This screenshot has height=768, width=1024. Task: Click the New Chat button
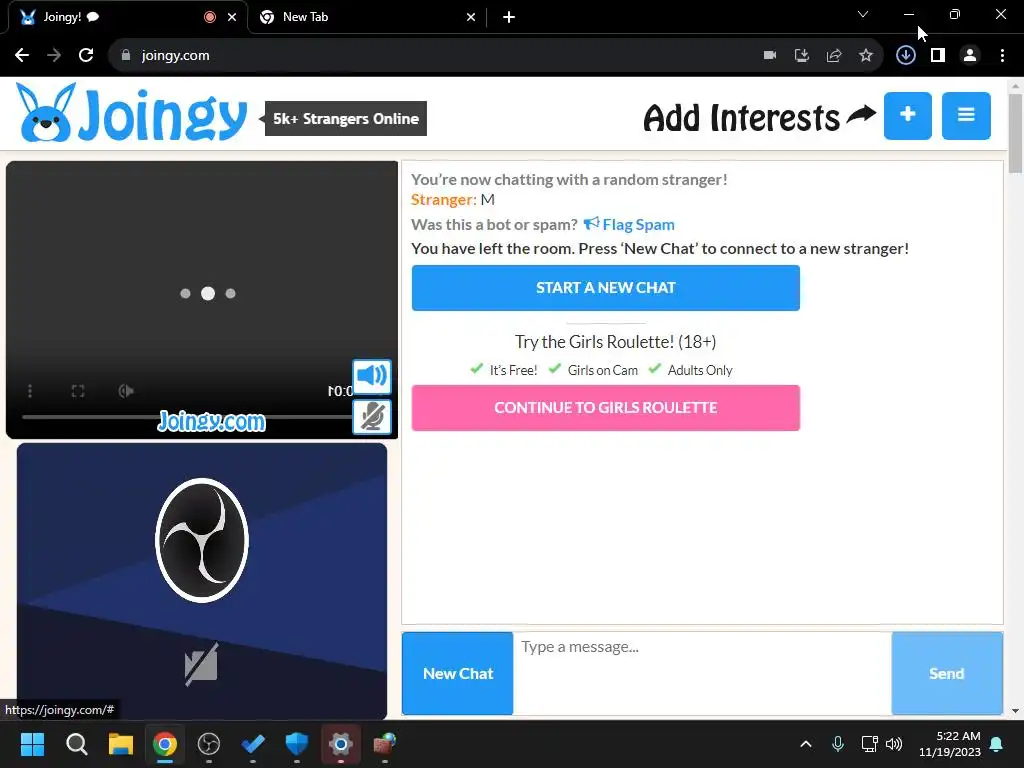tap(458, 673)
